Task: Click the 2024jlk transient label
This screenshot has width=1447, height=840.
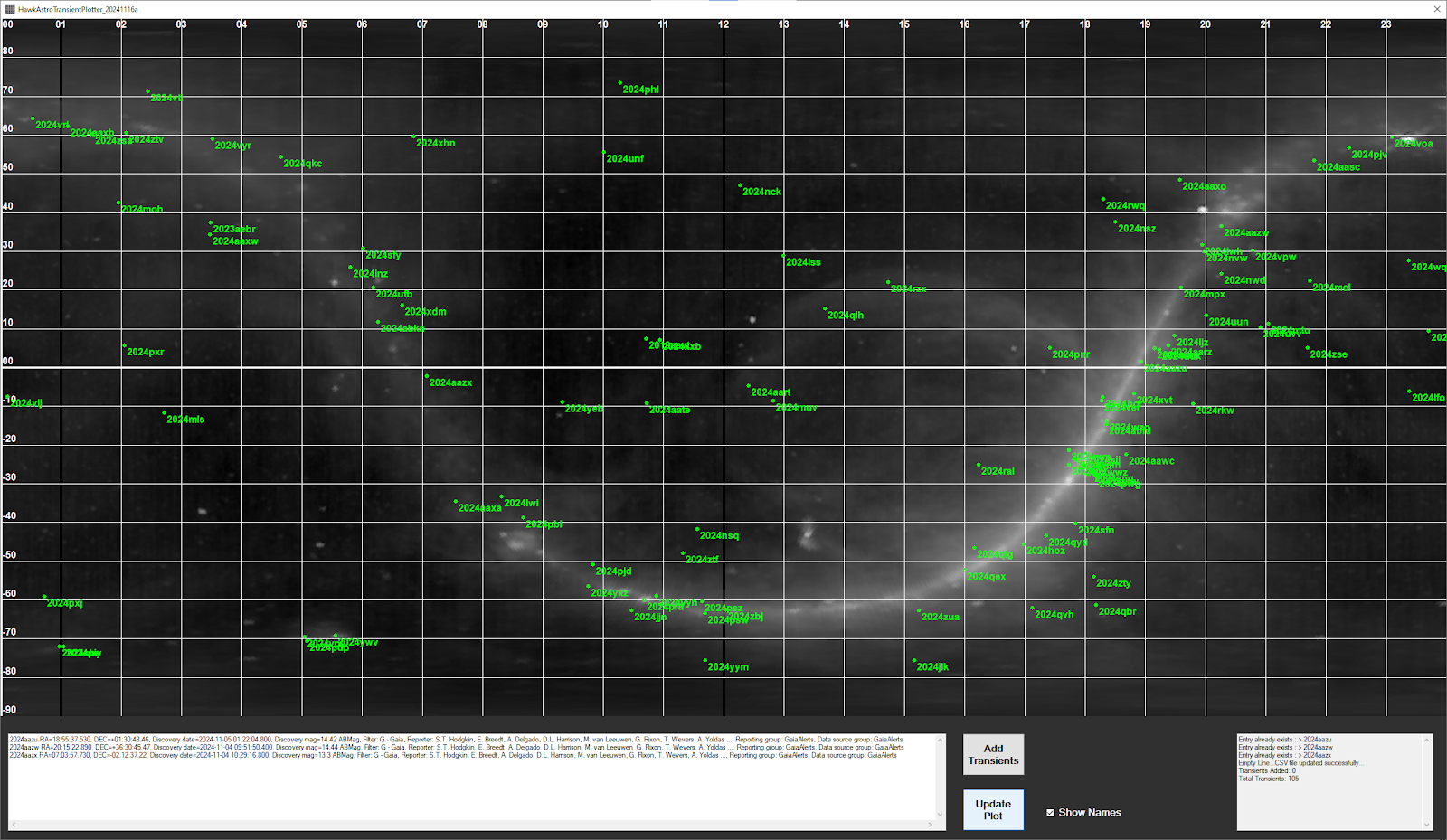Action: [932, 667]
